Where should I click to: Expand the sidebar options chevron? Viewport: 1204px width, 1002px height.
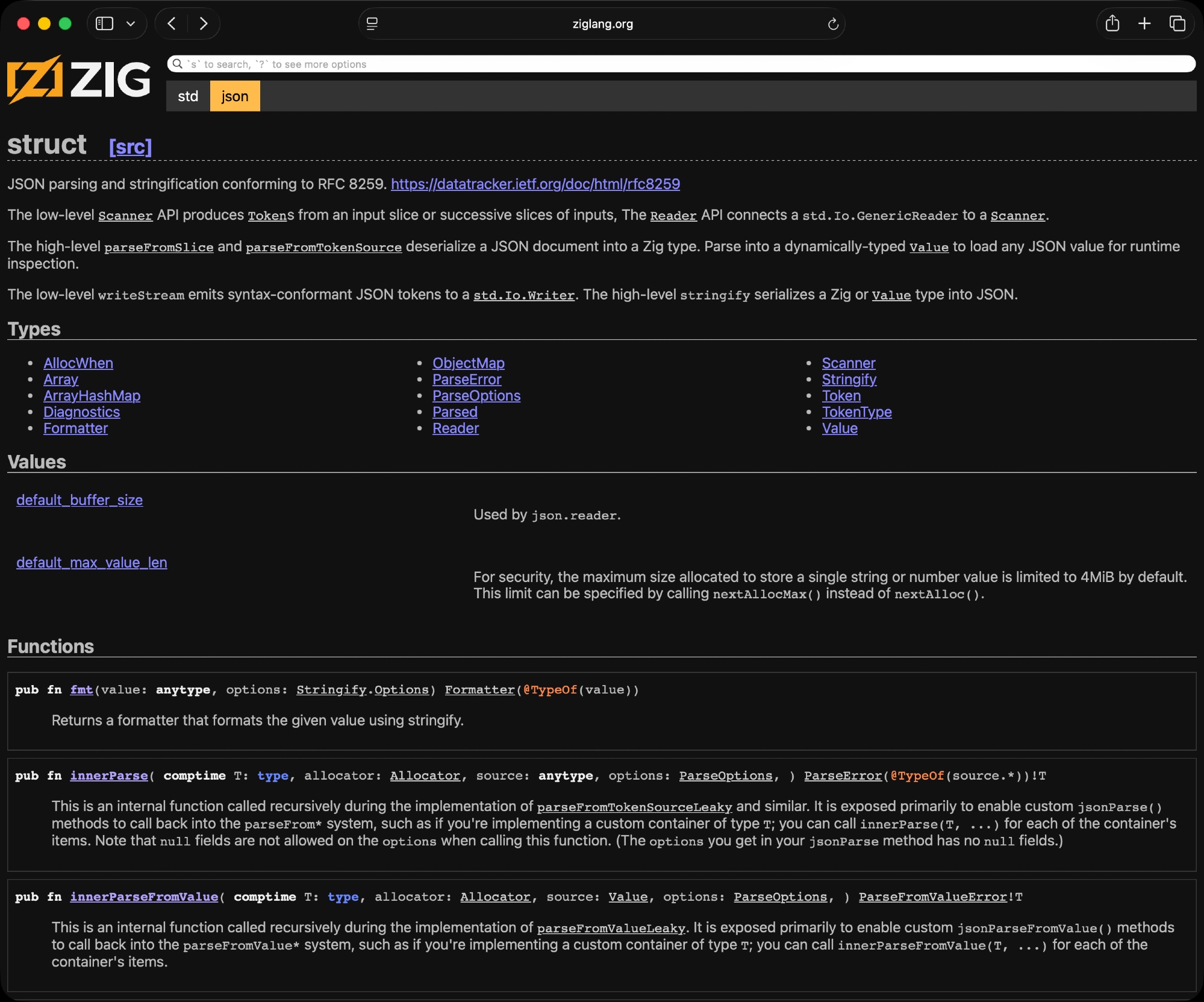(x=131, y=23)
